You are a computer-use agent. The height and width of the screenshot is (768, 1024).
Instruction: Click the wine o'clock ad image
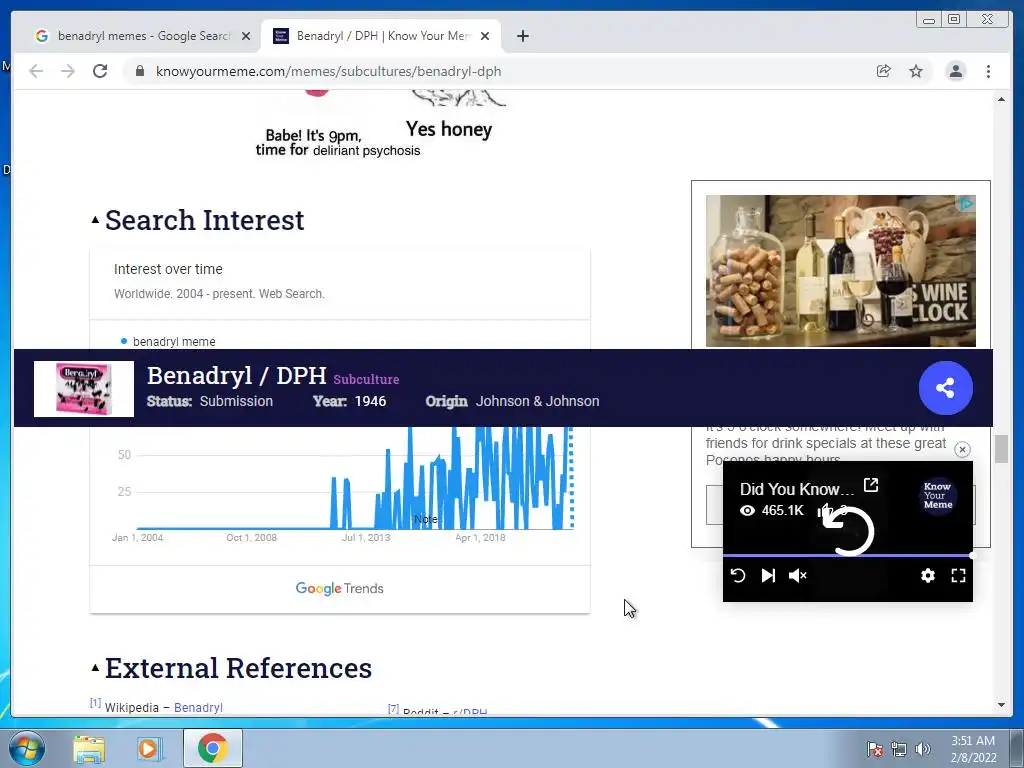(840, 270)
